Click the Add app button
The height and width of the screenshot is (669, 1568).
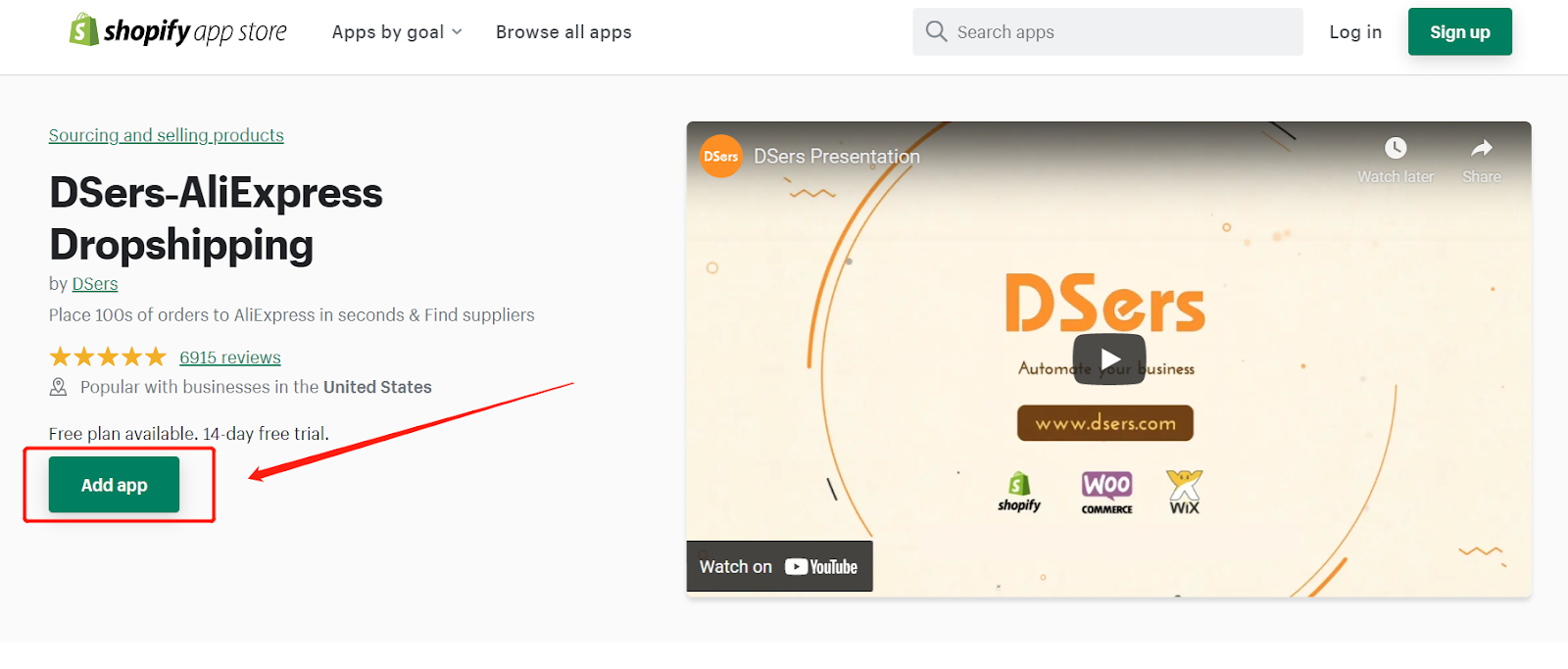114,485
